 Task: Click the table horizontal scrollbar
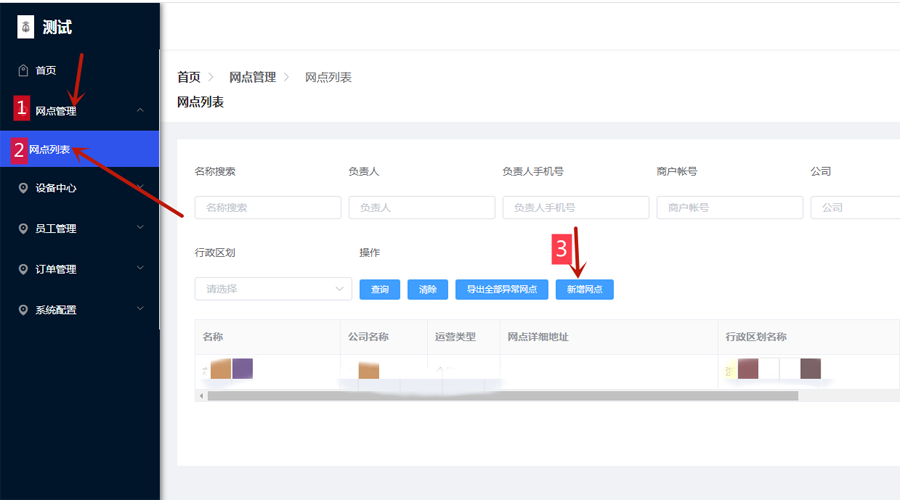tap(500, 396)
